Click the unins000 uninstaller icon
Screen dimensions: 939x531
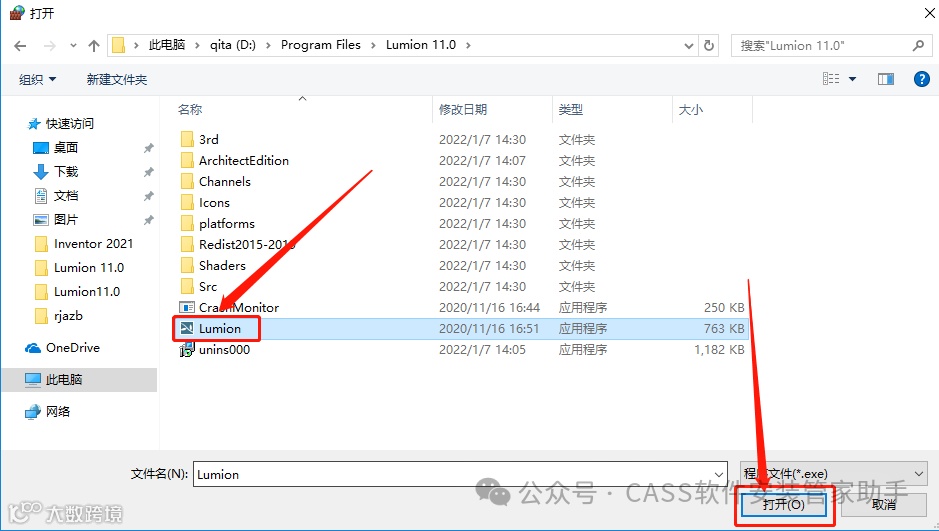(x=187, y=350)
